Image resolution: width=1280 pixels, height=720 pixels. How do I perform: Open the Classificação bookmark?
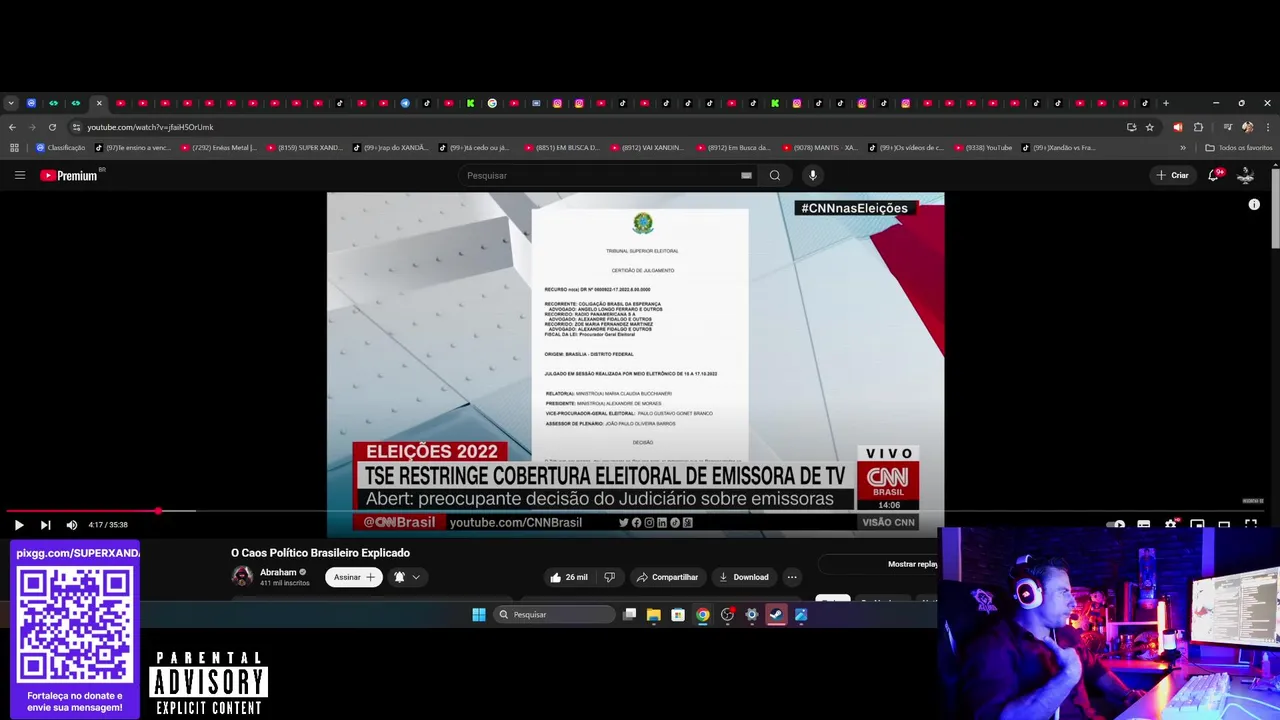coord(60,148)
